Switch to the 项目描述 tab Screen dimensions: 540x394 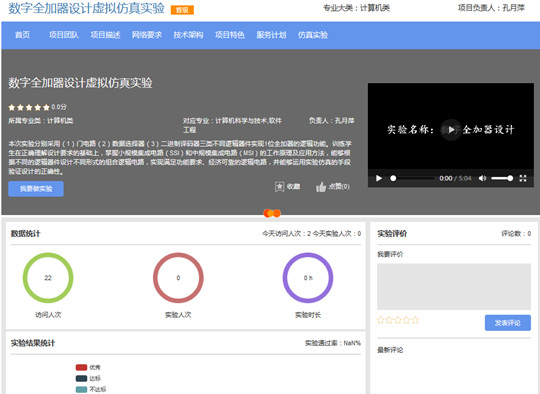click(x=105, y=35)
